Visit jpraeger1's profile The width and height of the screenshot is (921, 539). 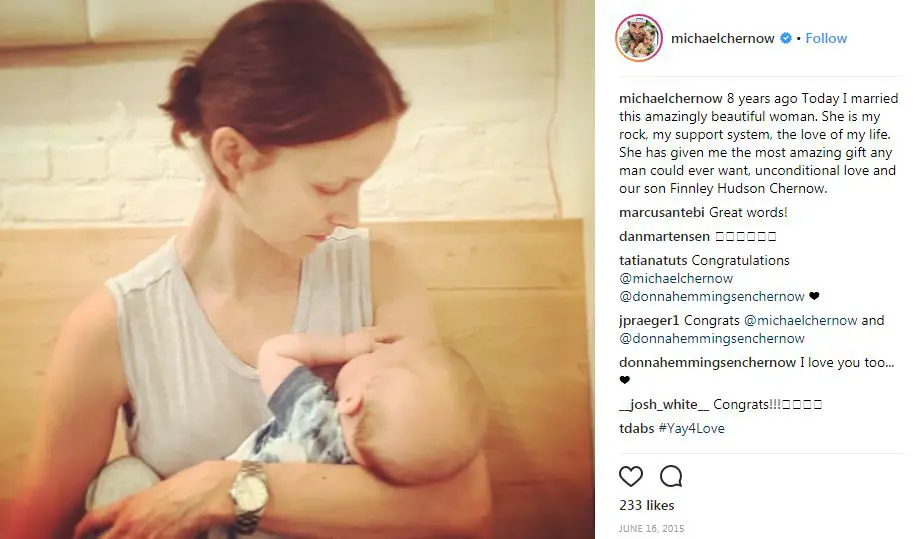[x=649, y=321]
